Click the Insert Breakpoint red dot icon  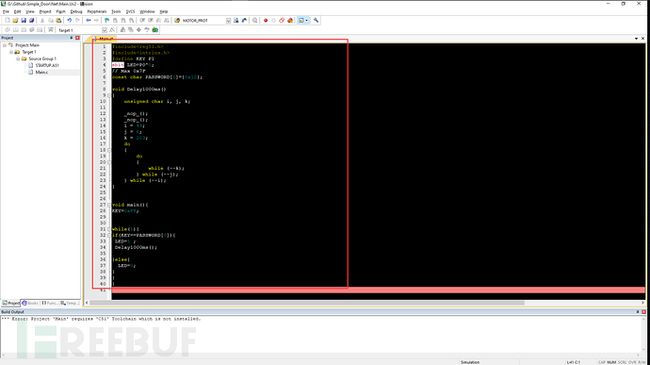click(x=265, y=20)
